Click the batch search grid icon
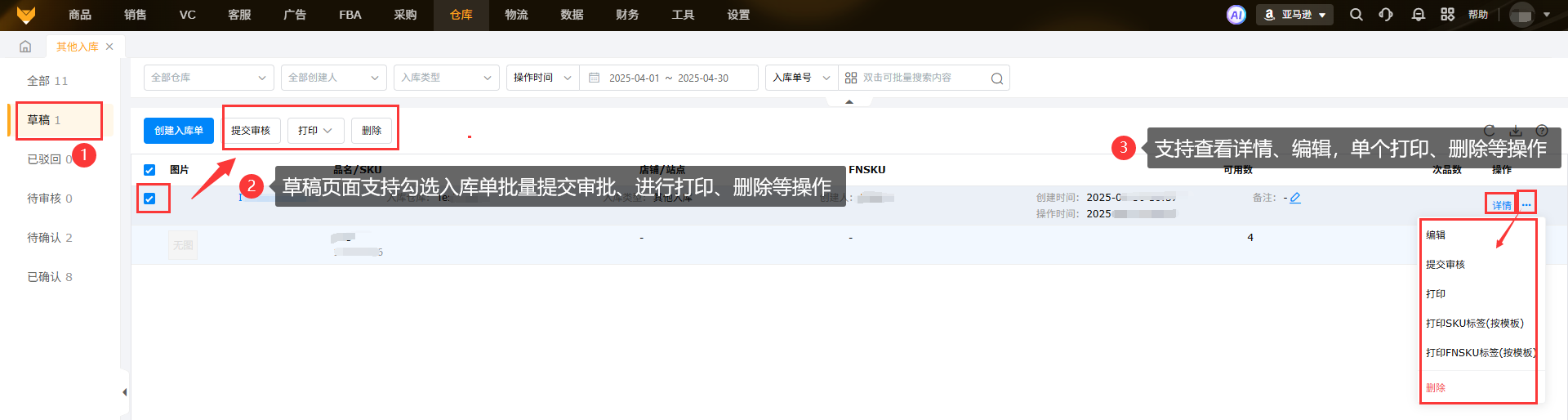 (851, 78)
